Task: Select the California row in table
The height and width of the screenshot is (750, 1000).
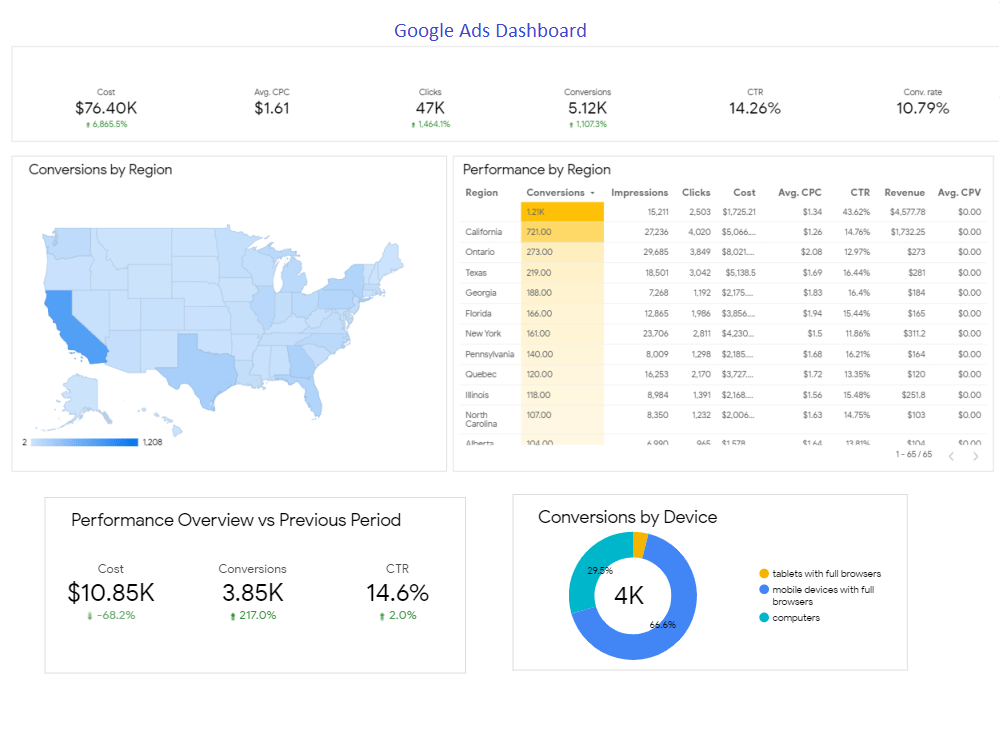Action: (723, 232)
